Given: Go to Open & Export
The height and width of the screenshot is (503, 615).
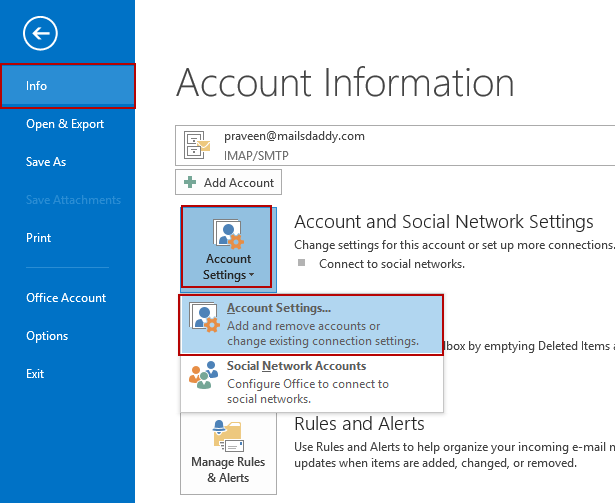Looking at the screenshot, I should click(65, 124).
